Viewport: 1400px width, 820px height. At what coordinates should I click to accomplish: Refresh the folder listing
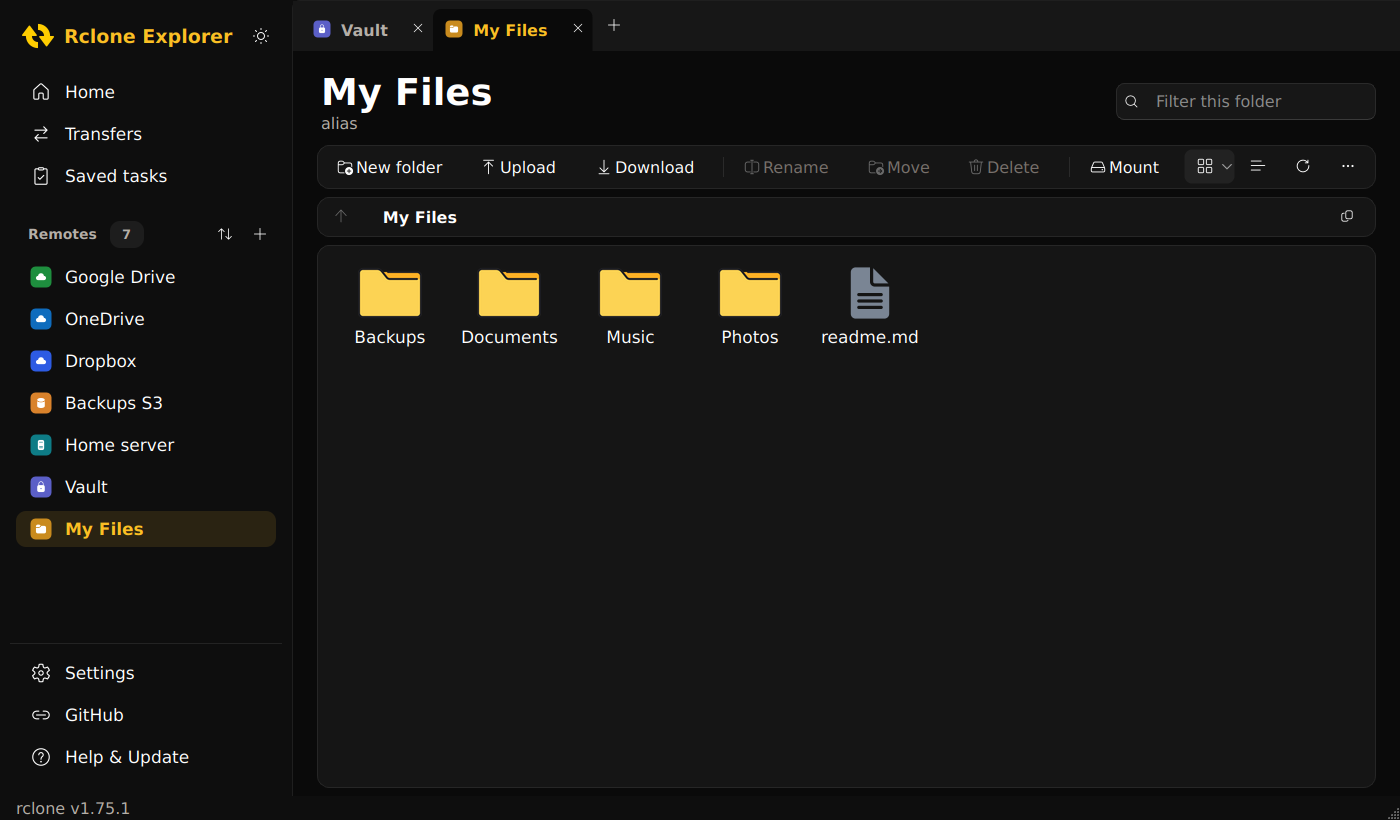1303,166
